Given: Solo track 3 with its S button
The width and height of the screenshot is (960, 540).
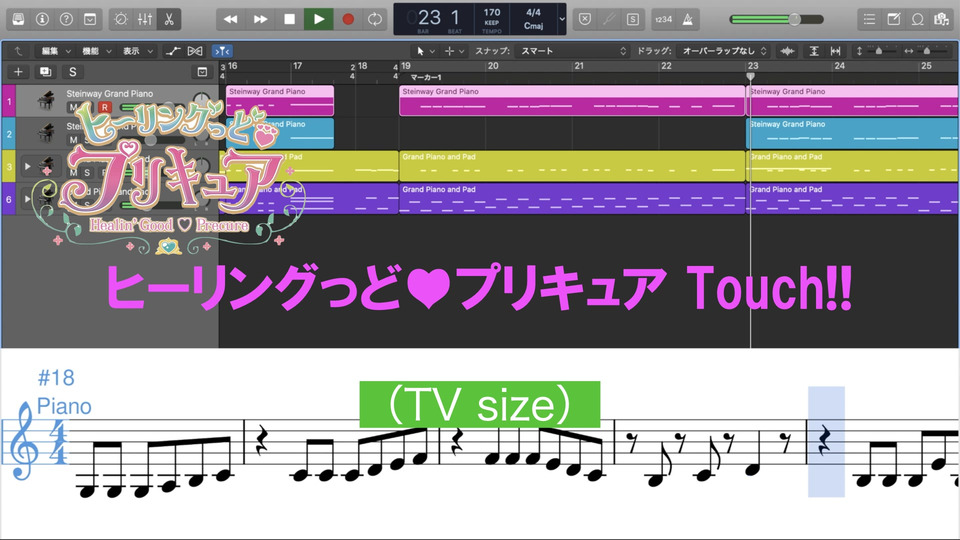Looking at the screenshot, I should pos(87,172).
